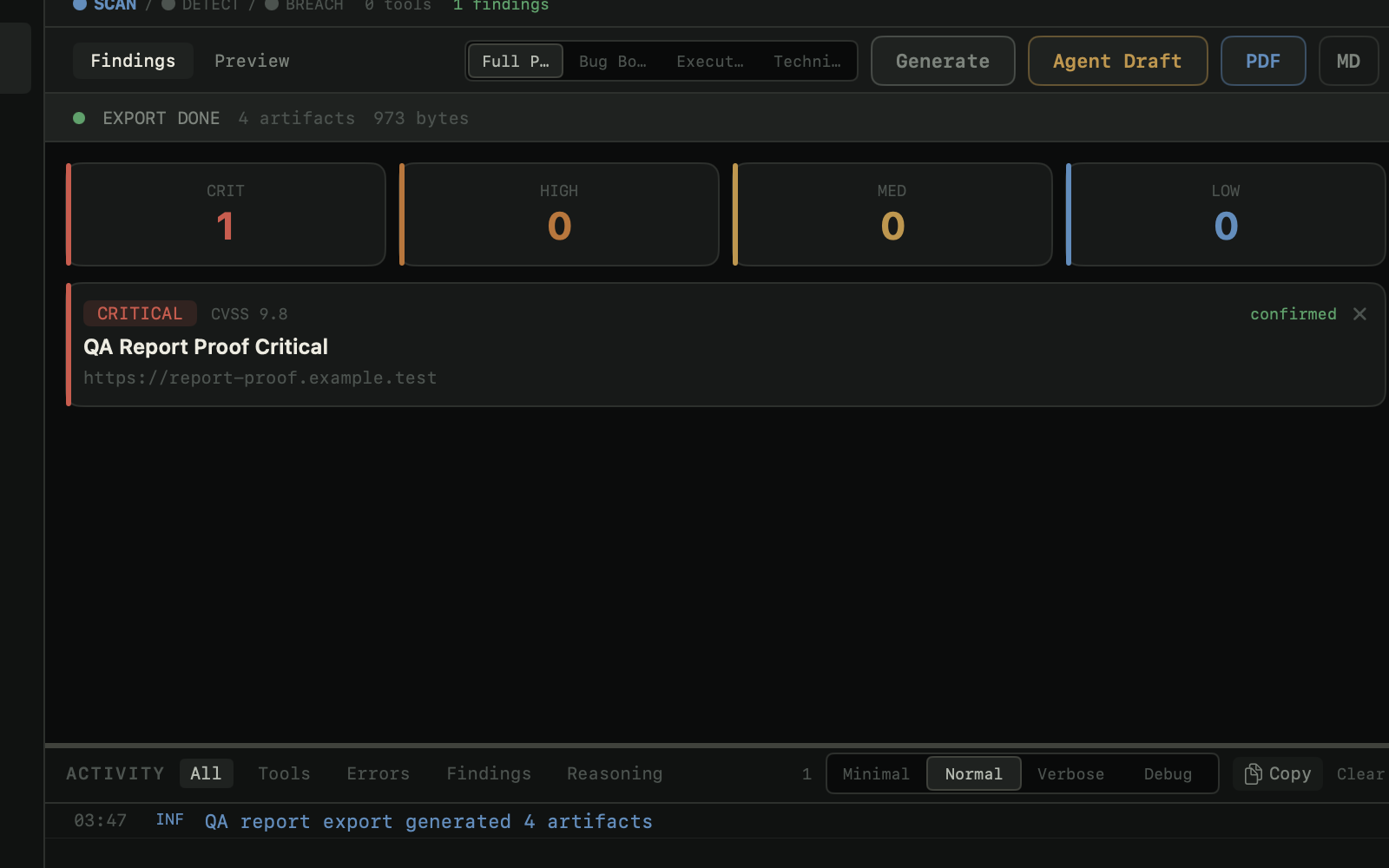The height and width of the screenshot is (868, 1389).
Task: Switch to the Preview tab
Action: point(252,61)
